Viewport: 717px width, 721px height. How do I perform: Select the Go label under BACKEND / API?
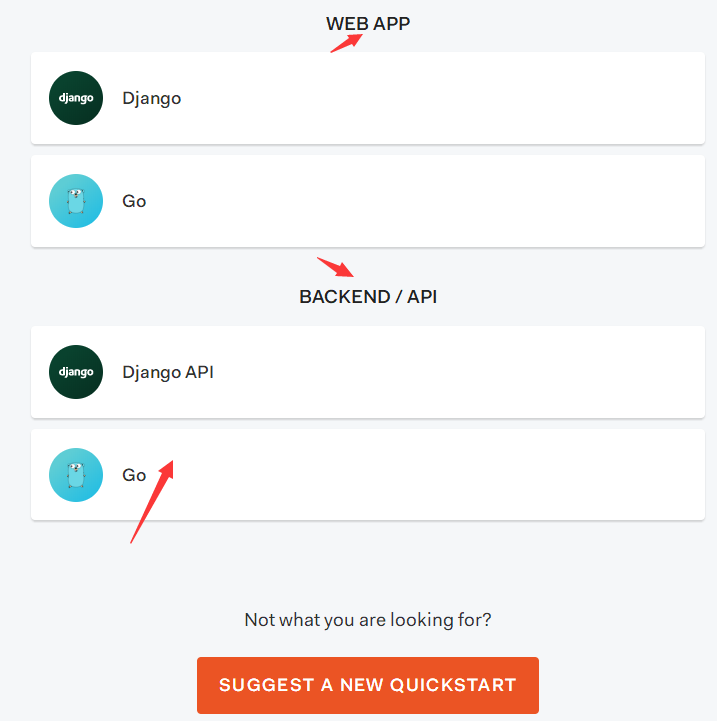tap(134, 475)
